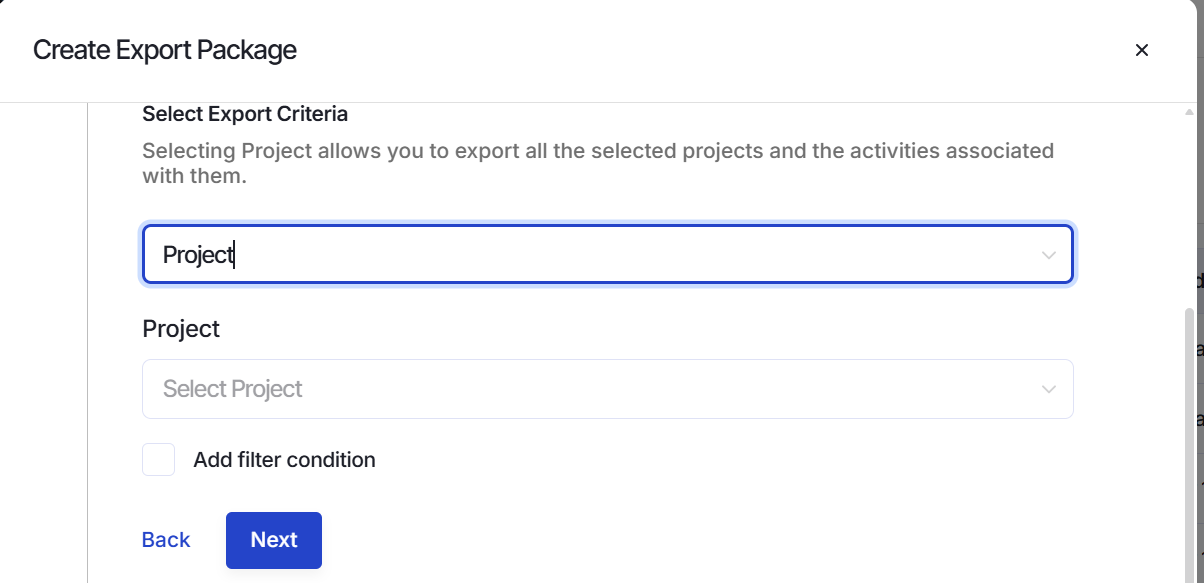Click the dialog's vertical scrollbar thumb

click(1189, 445)
